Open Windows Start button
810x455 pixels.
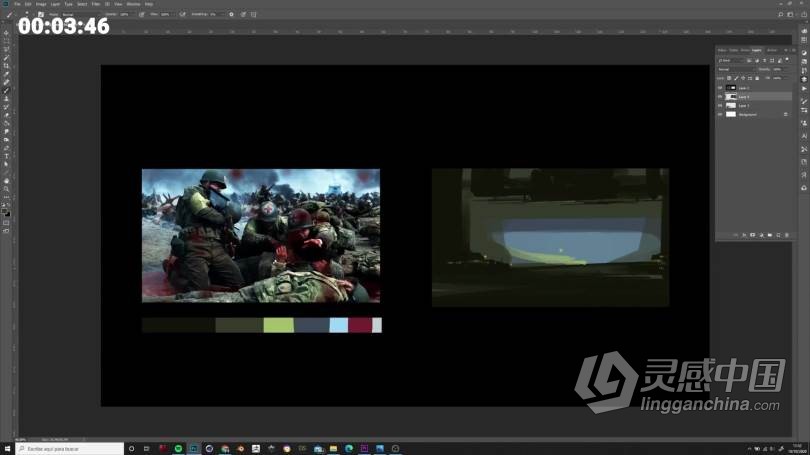pyautogui.click(x=7, y=449)
